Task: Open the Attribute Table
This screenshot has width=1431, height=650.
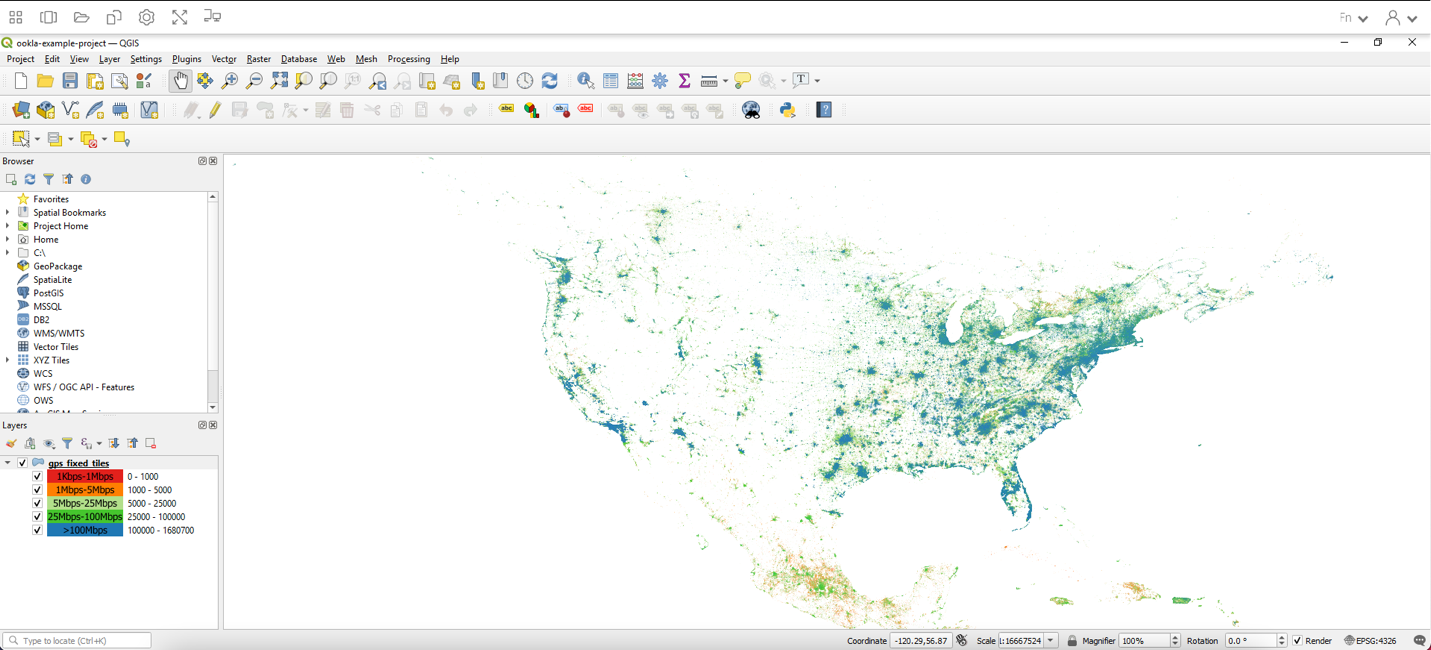Action: click(x=610, y=81)
